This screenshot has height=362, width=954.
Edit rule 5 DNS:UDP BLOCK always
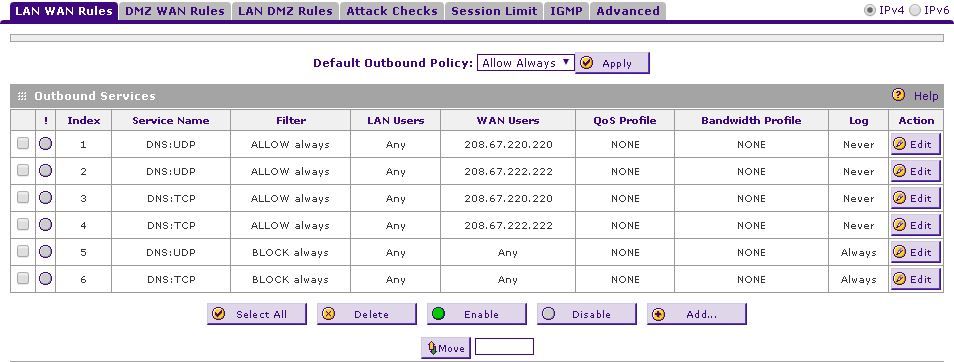[915, 252]
